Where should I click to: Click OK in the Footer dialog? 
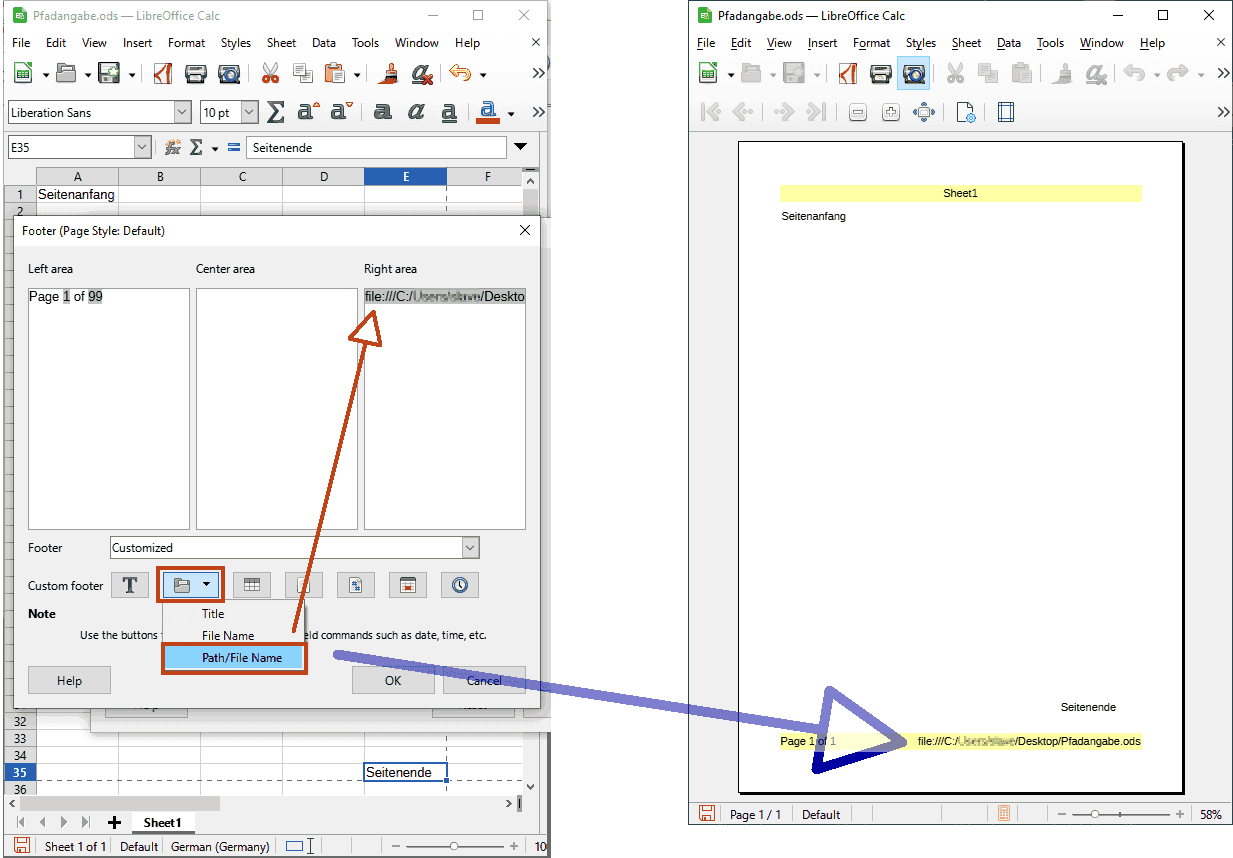[x=393, y=680]
